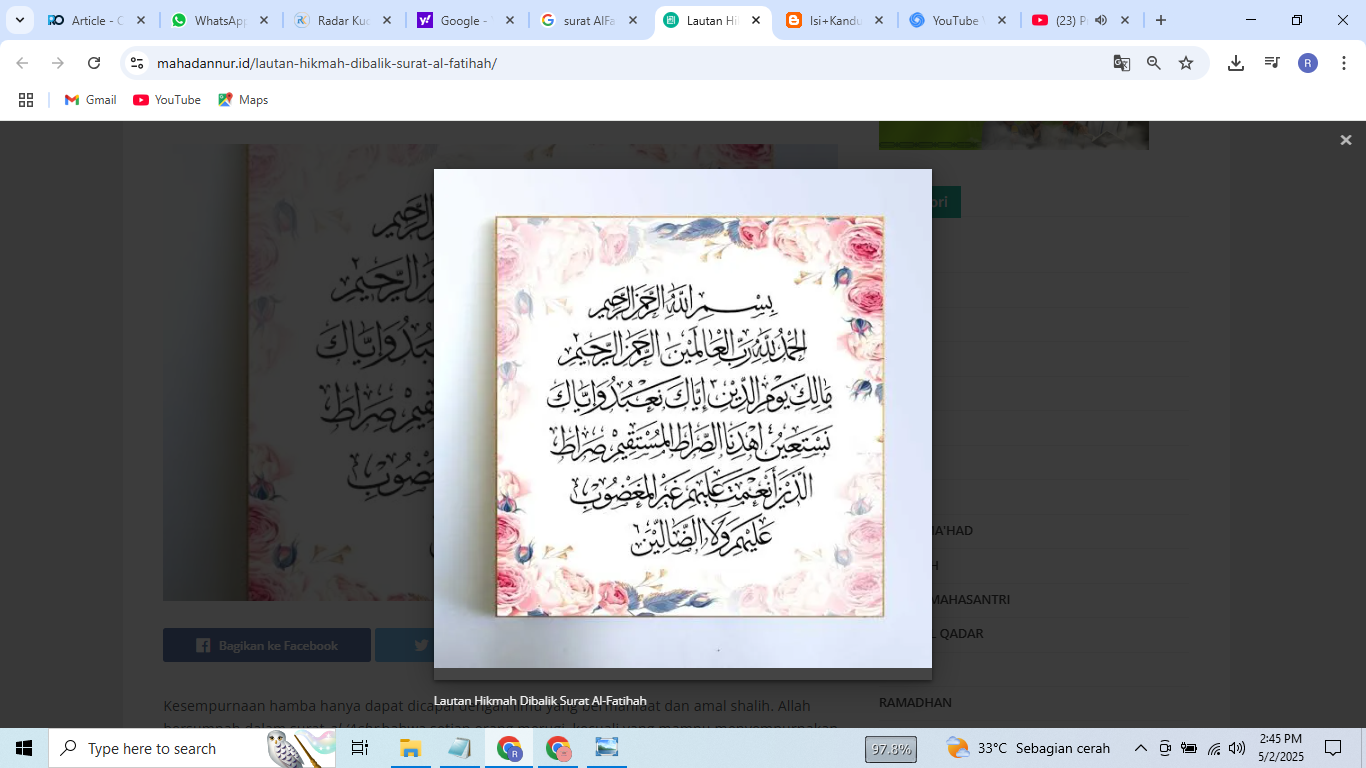Open the Wi-Fi network tray icon
This screenshot has width=1366, height=768.
[x=1214, y=748]
